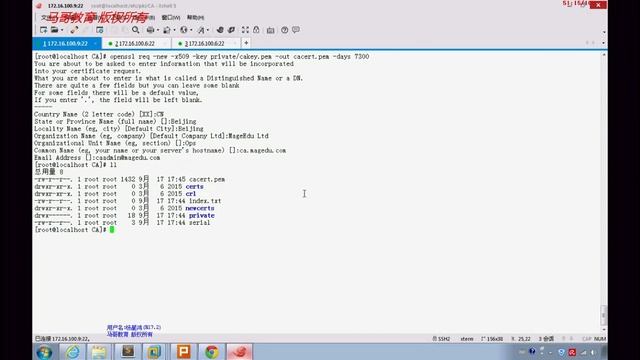Click the globe encoding icon

[184, 30]
